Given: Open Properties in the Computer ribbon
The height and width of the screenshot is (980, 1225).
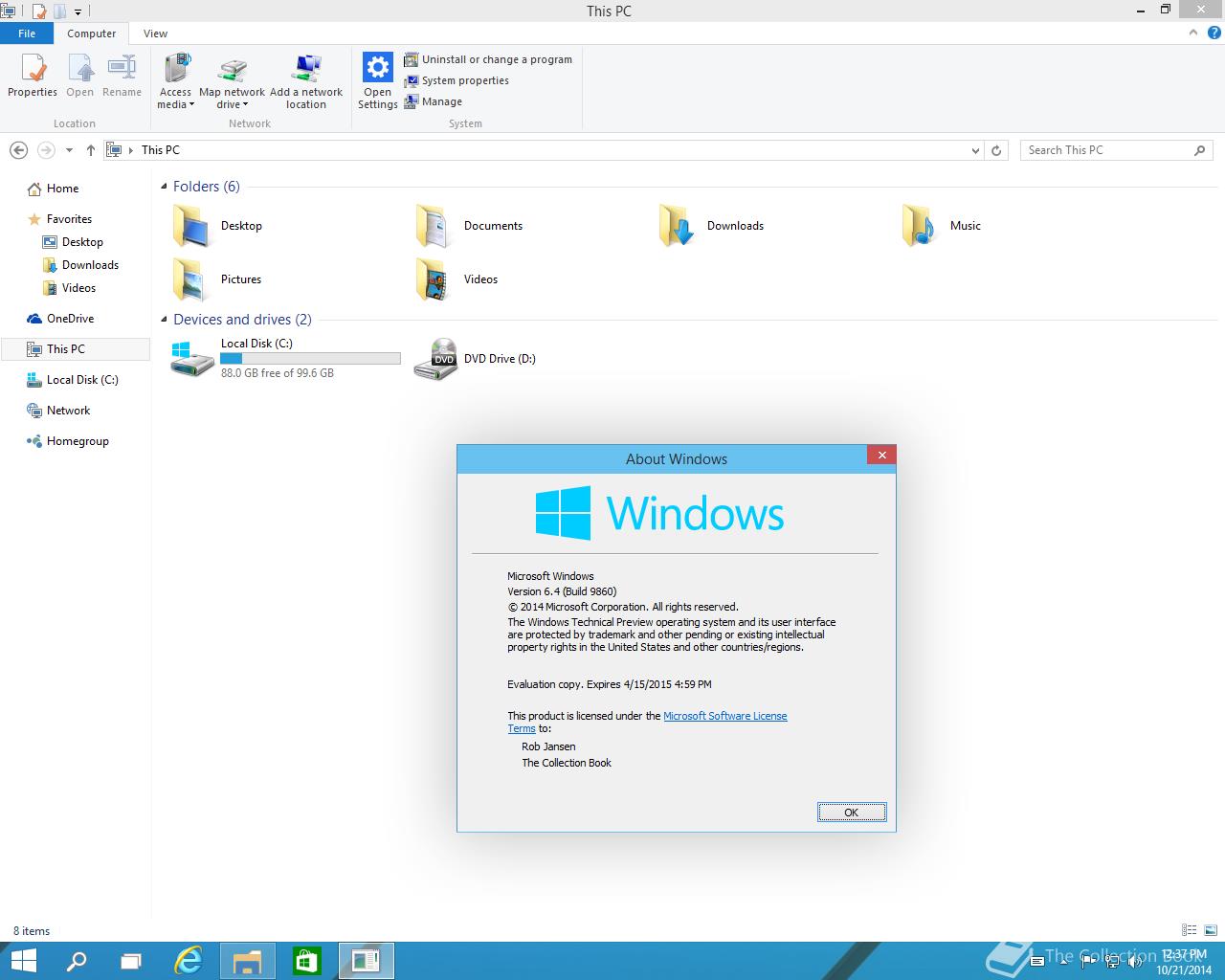Looking at the screenshot, I should coord(33,77).
